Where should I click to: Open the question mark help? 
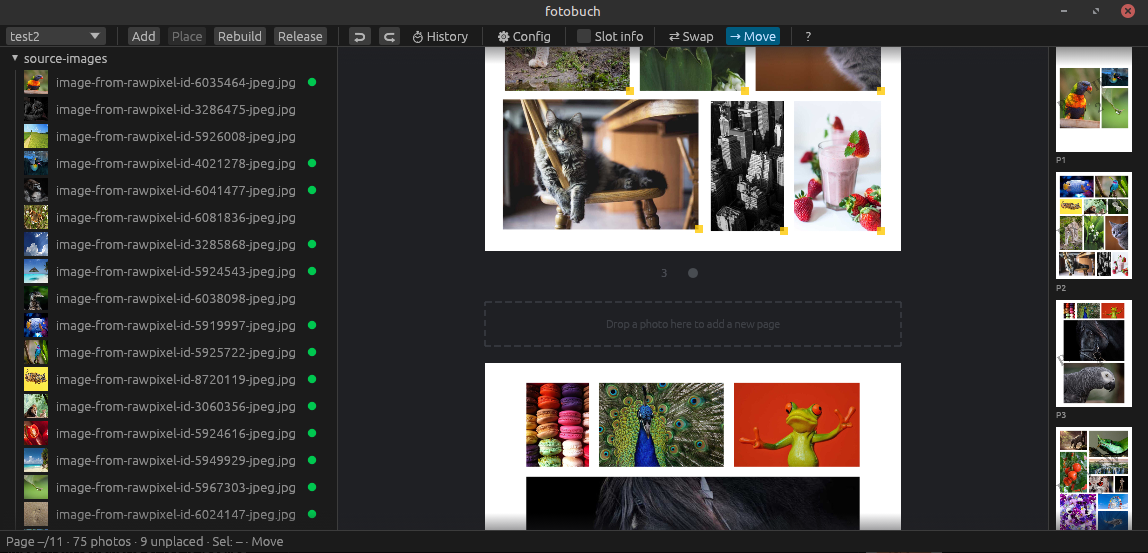click(x=808, y=36)
